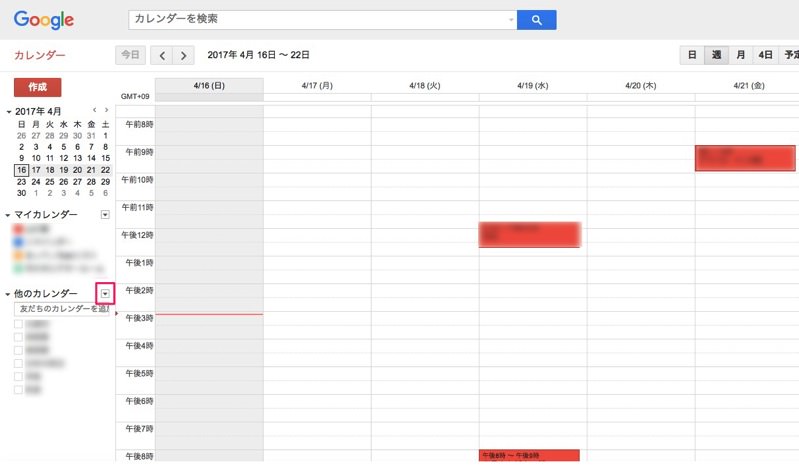799x474 pixels.
Task: Switch to 日 (day) view
Action: (691, 55)
